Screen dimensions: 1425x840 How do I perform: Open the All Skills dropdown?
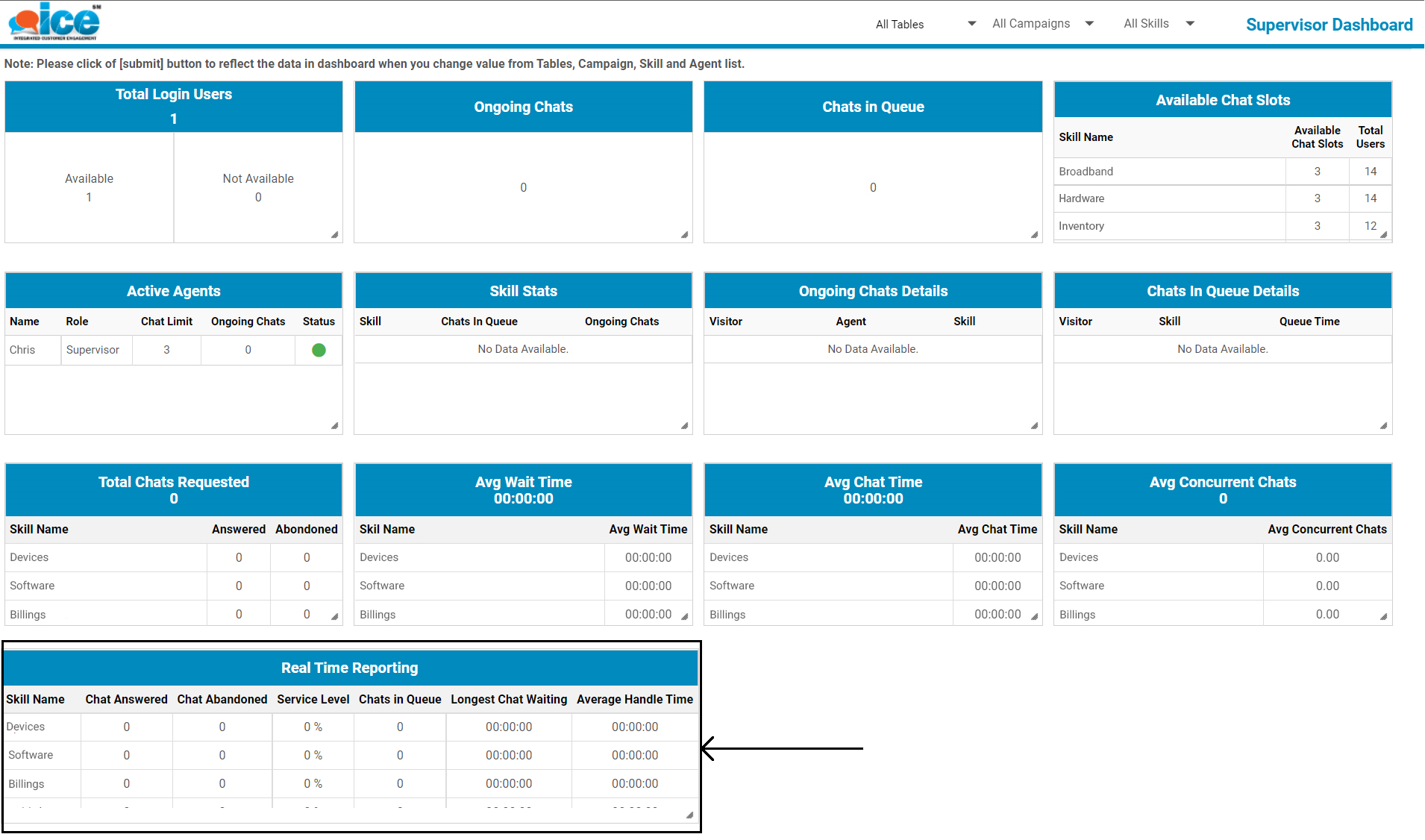point(1159,24)
